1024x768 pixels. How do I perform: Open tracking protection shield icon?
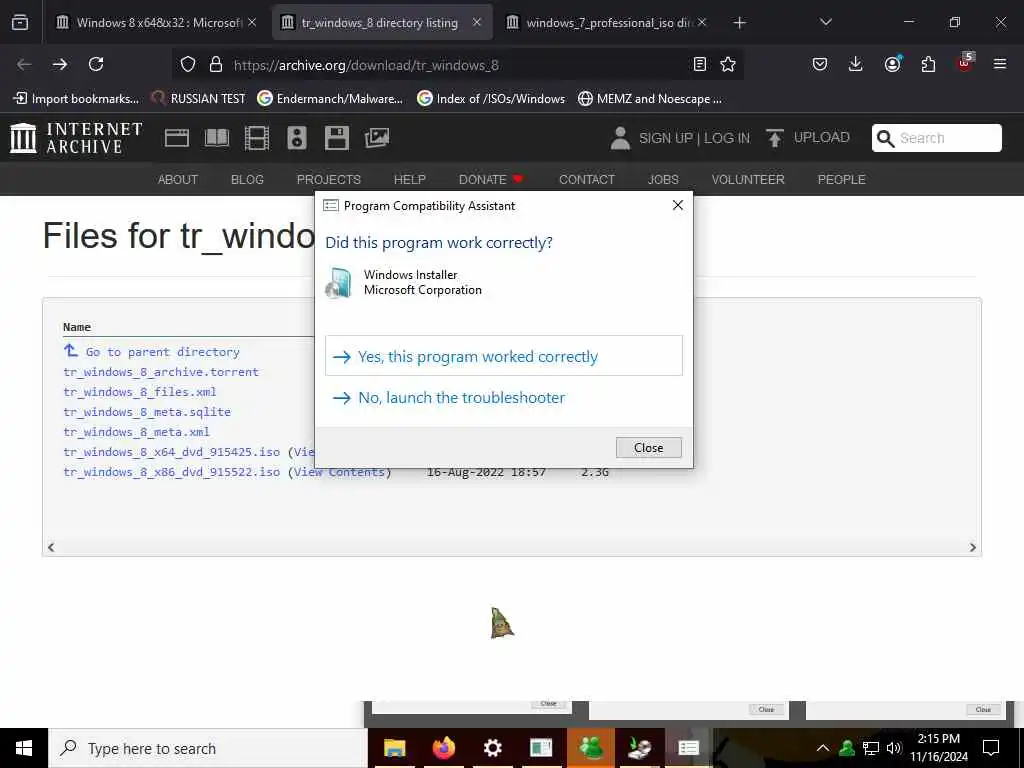188,64
